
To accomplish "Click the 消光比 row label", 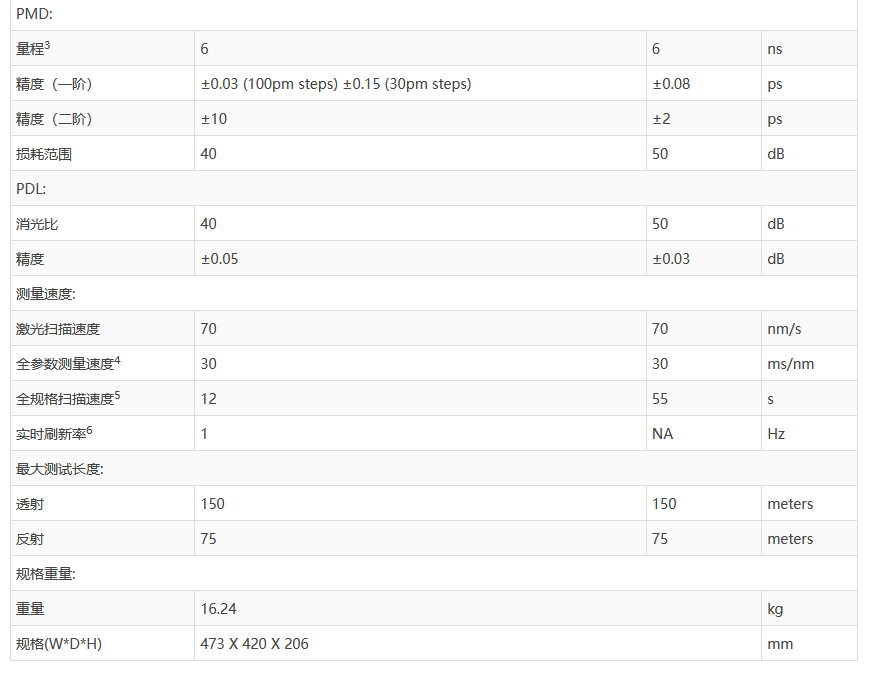I will 37,224.
